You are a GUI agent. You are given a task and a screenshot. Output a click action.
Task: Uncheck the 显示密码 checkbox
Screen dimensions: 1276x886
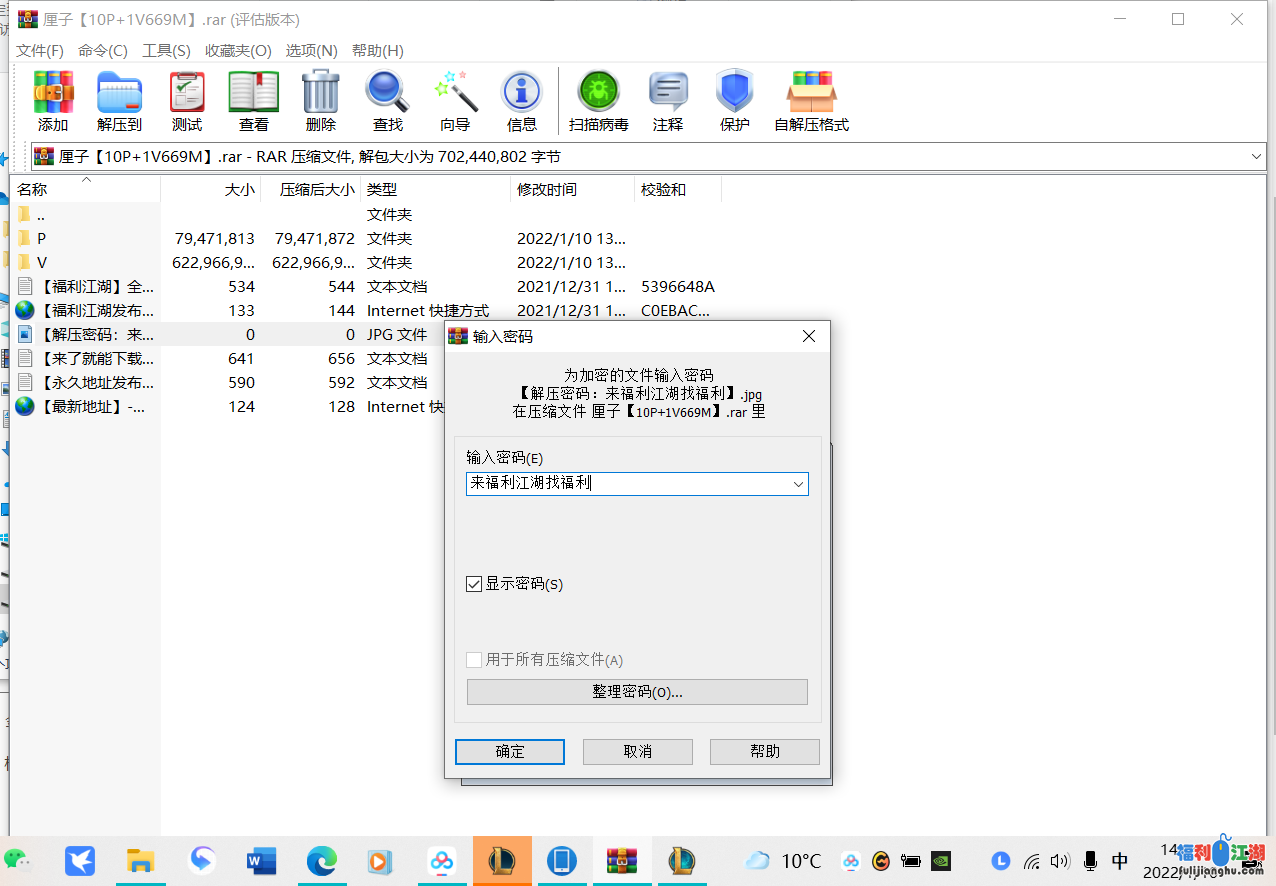coord(475,584)
